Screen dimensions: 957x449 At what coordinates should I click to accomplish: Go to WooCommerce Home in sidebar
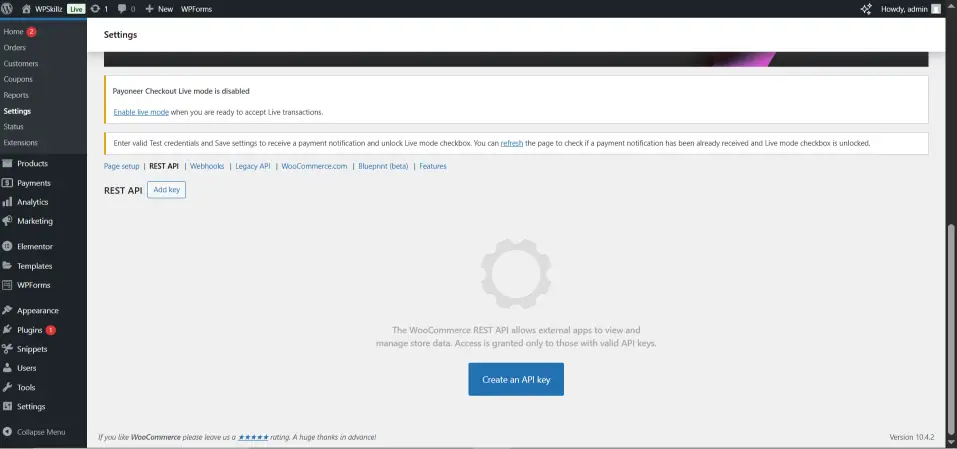pyautogui.click(x=13, y=32)
